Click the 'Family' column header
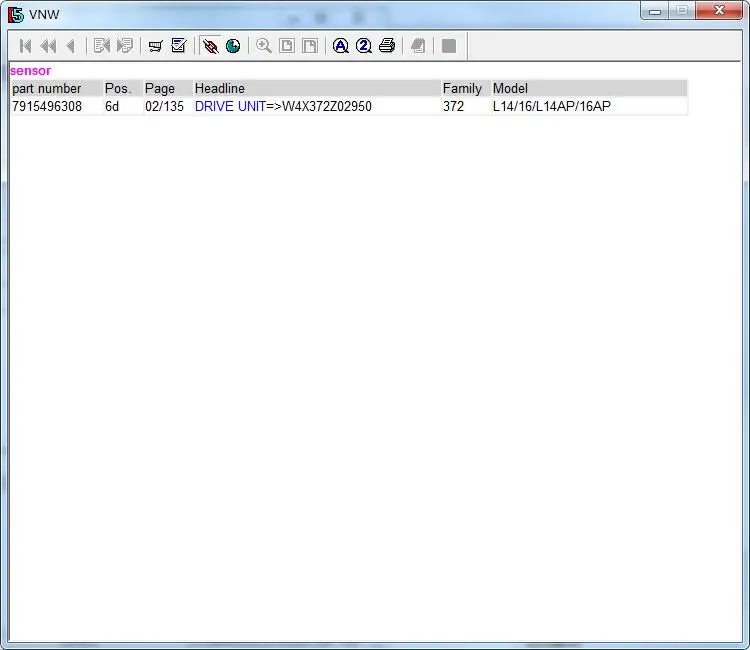This screenshot has height=650, width=750. (466, 88)
